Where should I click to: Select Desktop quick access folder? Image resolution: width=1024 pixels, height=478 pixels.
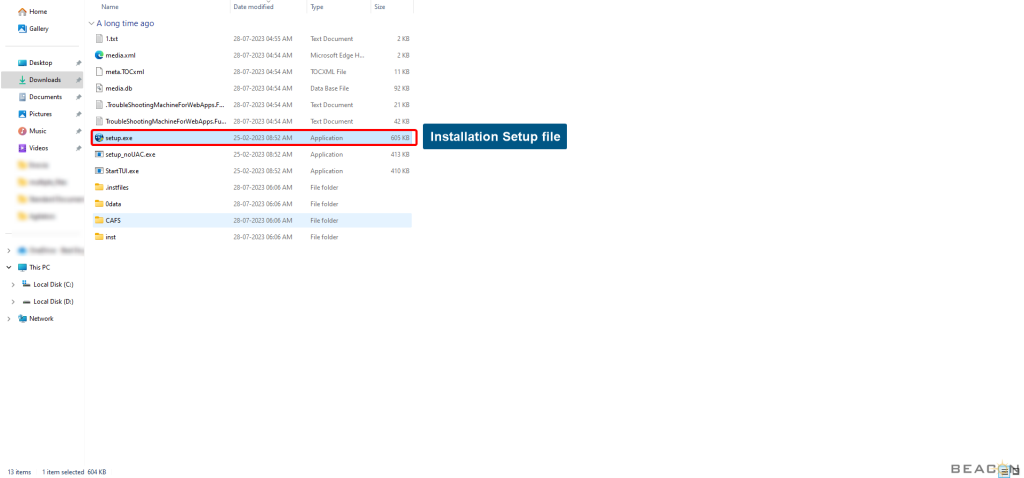pos(42,63)
